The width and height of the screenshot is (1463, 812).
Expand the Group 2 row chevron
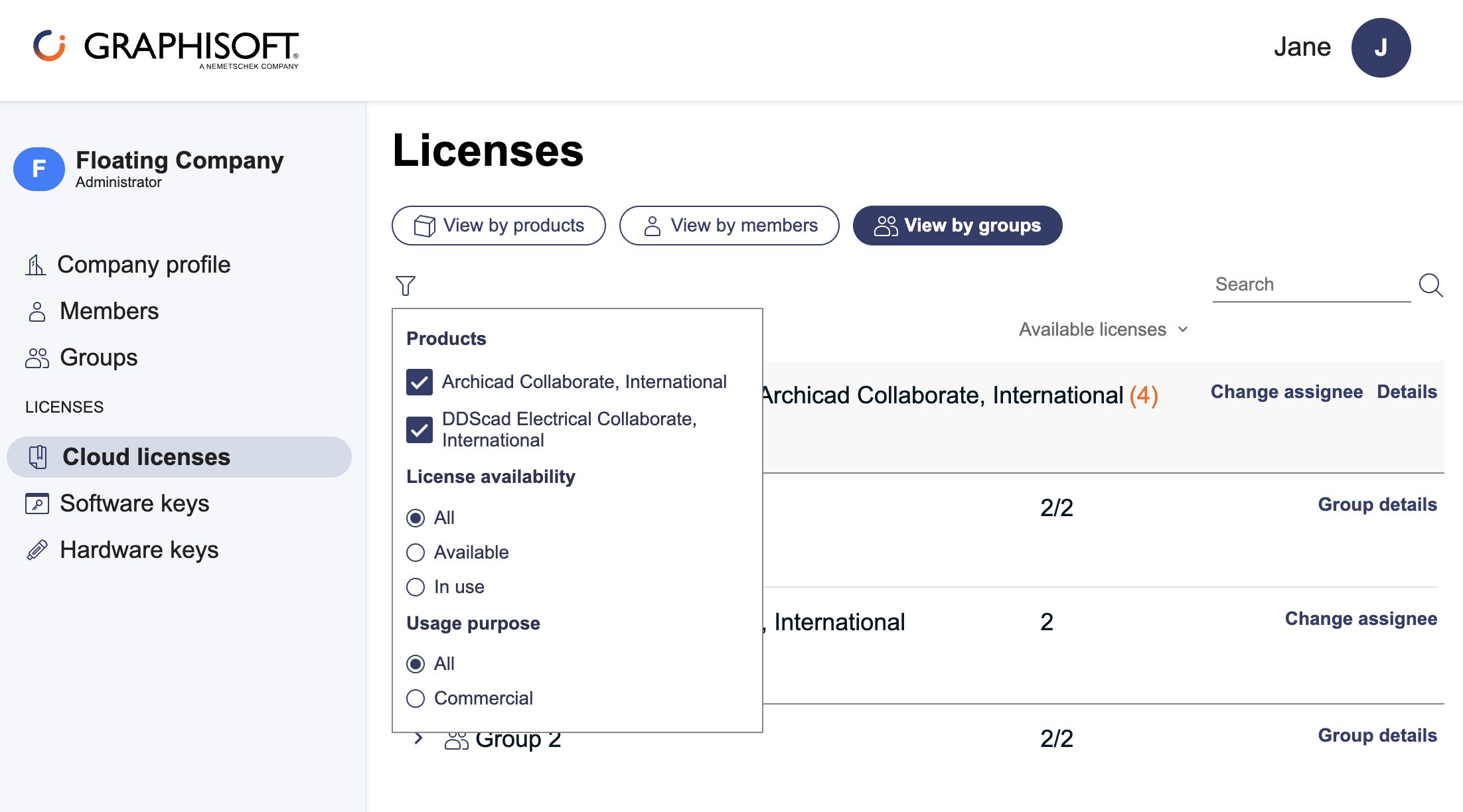418,738
